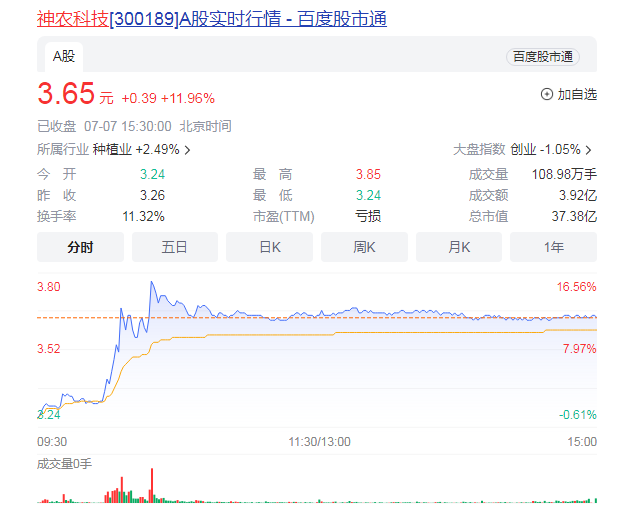Screen dimensions: 632x516
Task: Open the 神农科技 A股实时行情 title link
Action: [x=211, y=19]
